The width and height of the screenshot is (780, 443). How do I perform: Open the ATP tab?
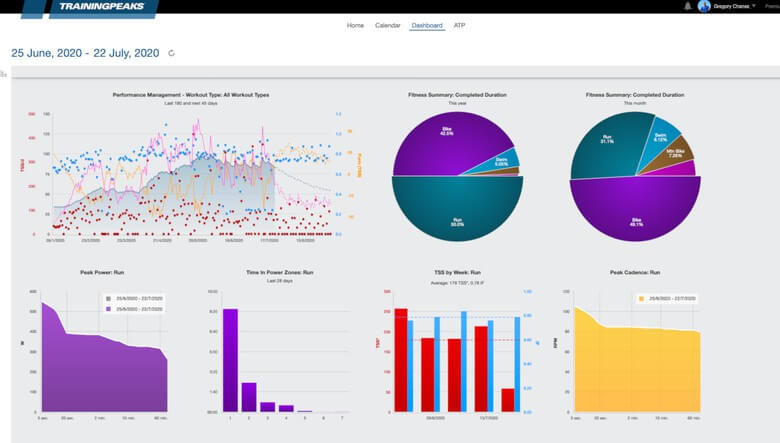coord(459,25)
